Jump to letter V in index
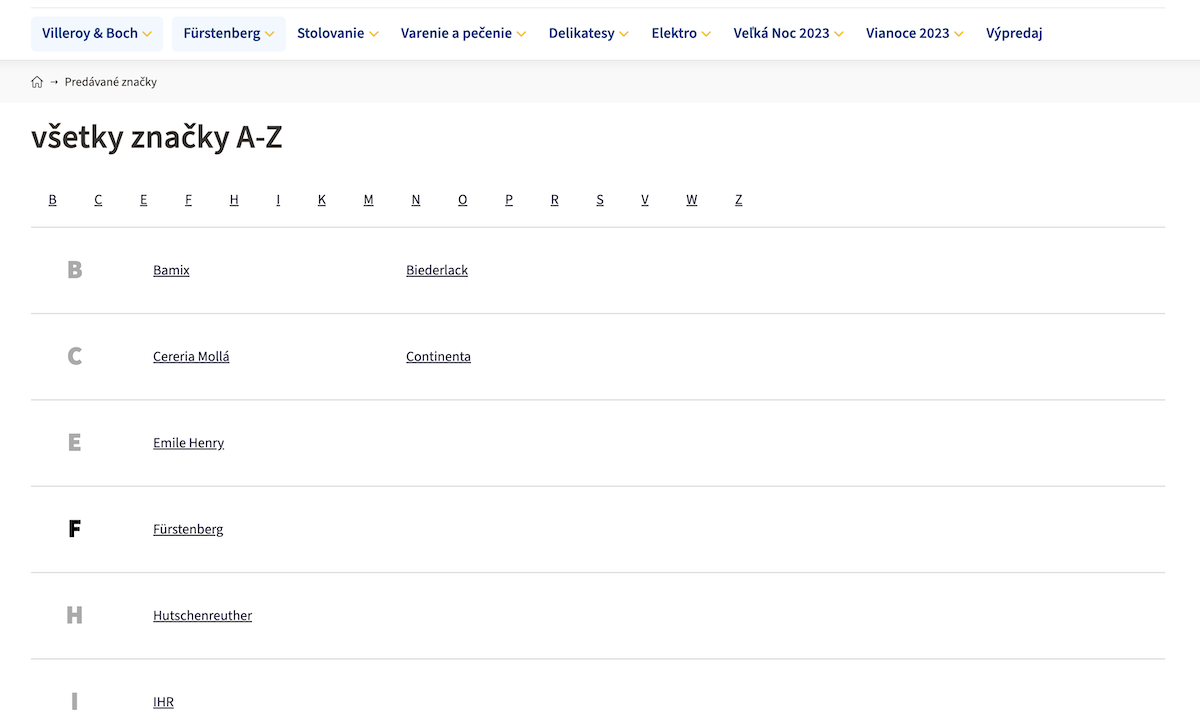The height and width of the screenshot is (713, 1200). pyautogui.click(x=645, y=200)
